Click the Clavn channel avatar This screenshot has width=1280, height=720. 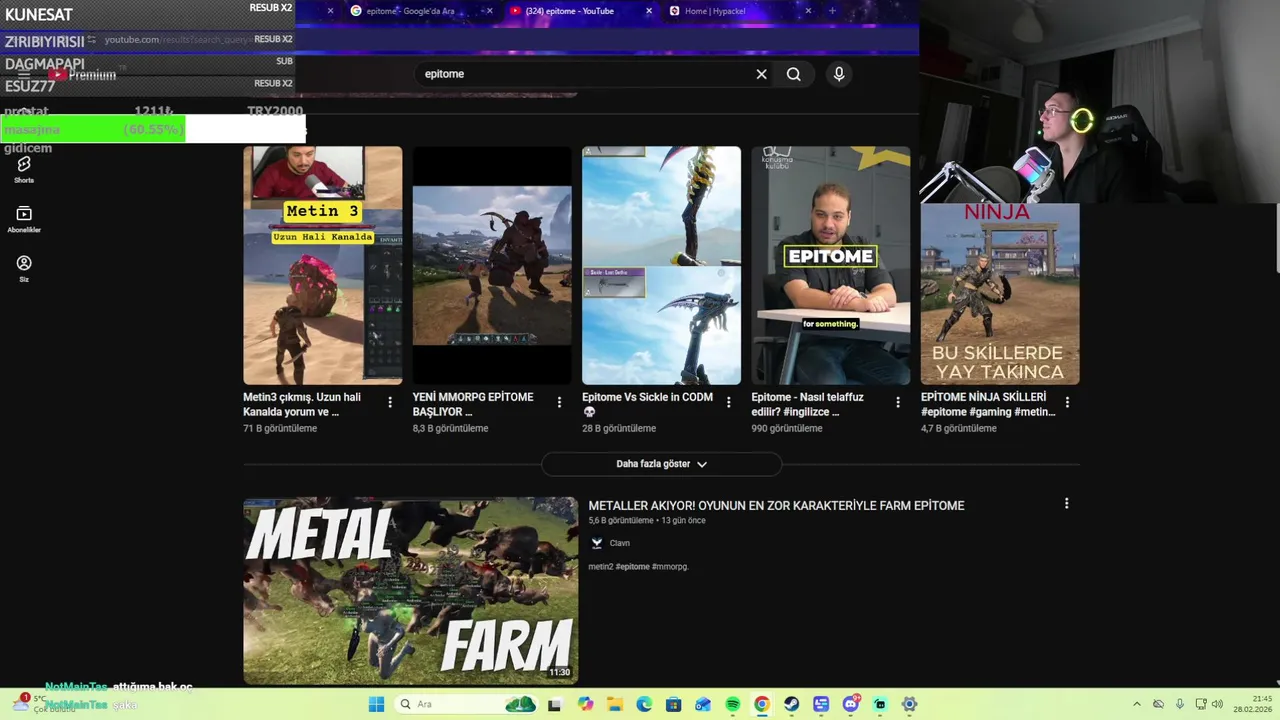pos(597,543)
